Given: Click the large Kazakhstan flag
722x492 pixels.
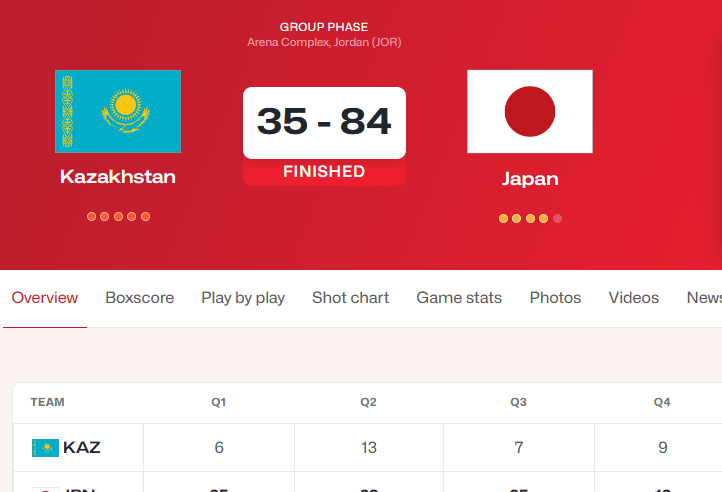Looking at the screenshot, I should pos(118,111).
